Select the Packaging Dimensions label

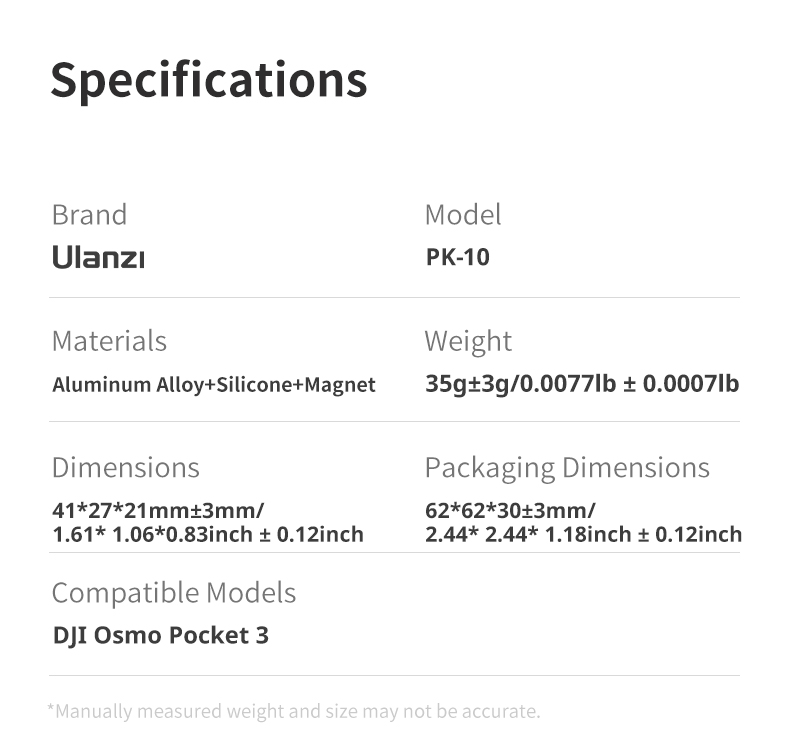pos(567,467)
